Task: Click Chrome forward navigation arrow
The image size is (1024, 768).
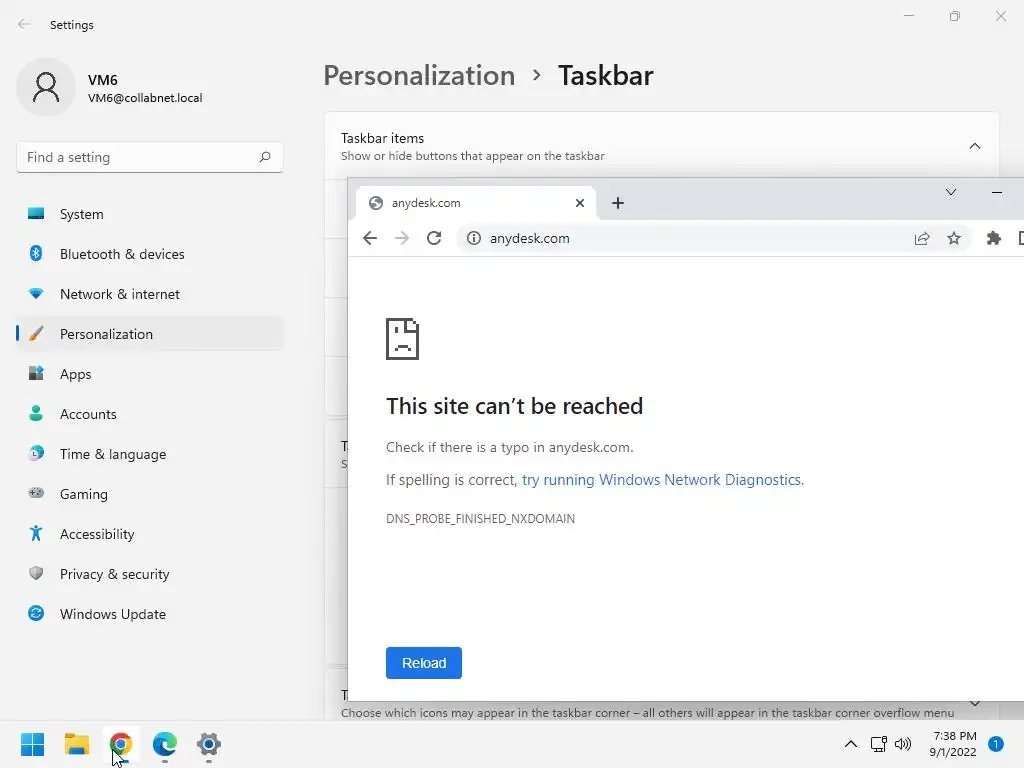Action: click(x=402, y=238)
